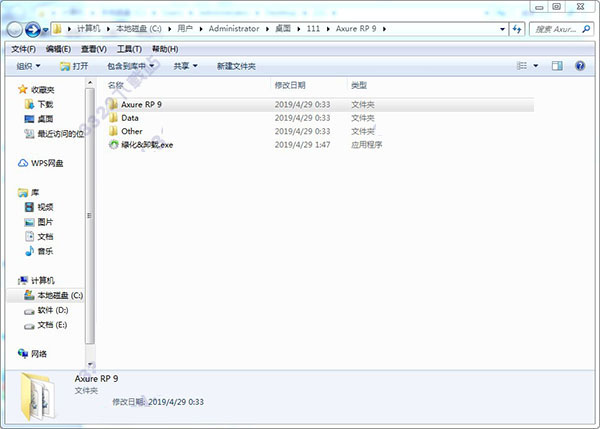Screen dimensions: 600x429
Task: Click the Other folder icon
Action: click(113, 131)
